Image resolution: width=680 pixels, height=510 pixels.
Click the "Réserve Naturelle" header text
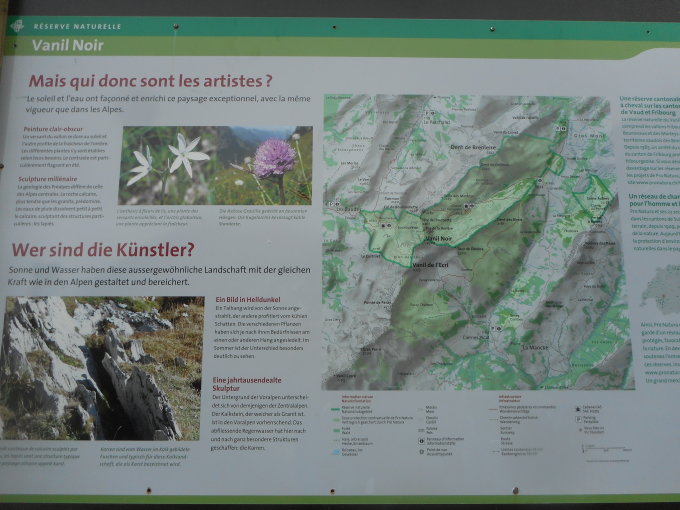click(x=77, y=26)
